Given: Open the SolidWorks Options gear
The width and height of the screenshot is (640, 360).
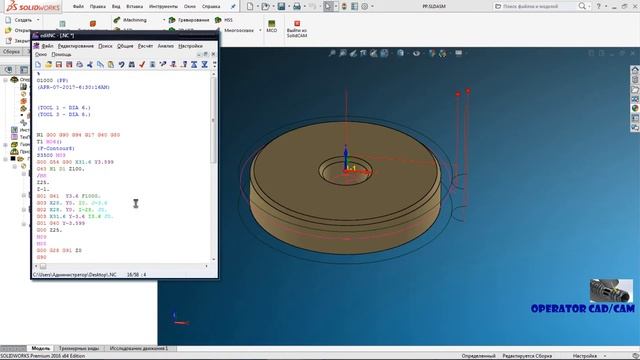Looking at the screenshot, I should pyautogui.click(x=364, y=6).
